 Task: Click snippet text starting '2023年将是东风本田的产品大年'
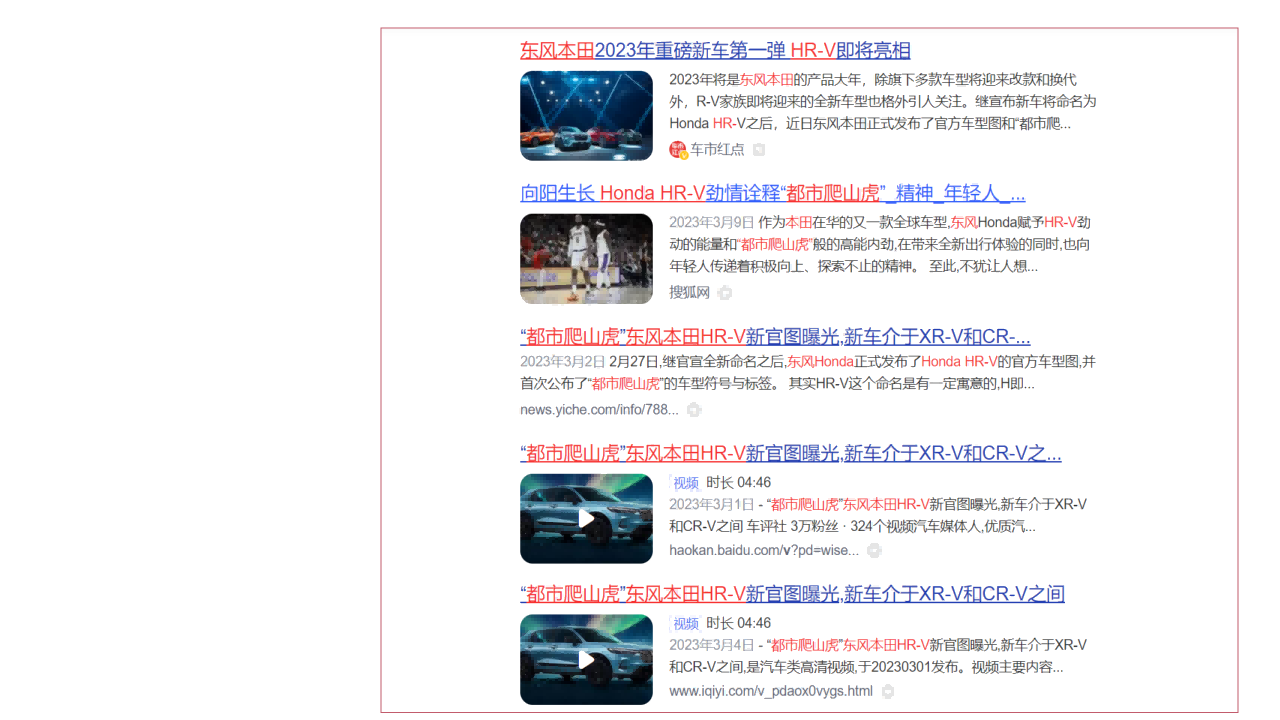[x=883, y=101]
